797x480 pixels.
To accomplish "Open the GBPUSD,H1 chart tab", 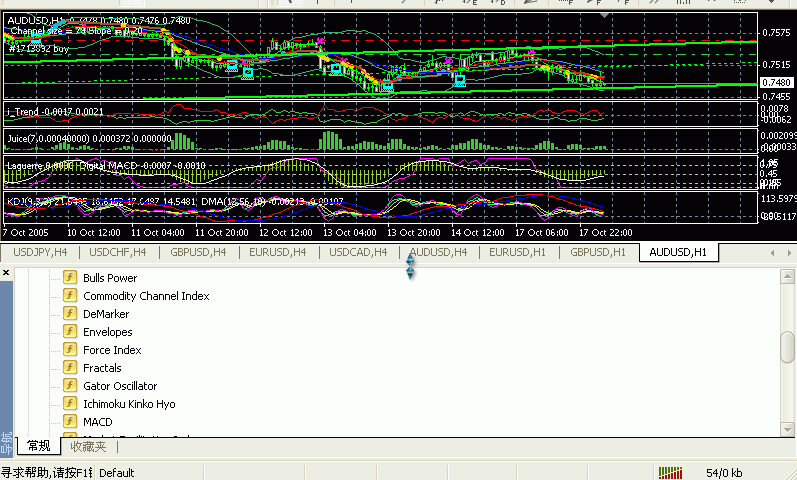I will 597,253.
